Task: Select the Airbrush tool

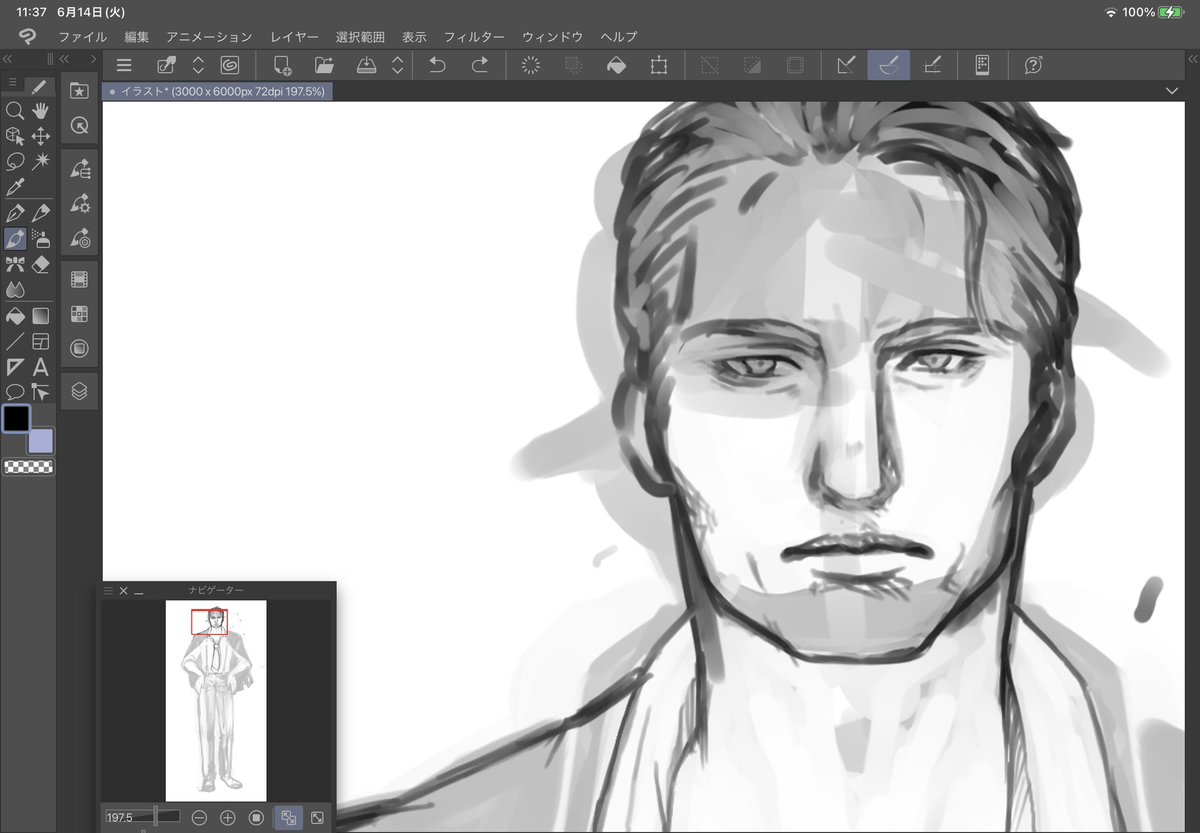Action: pyautogui.click(x=41, y=239)
